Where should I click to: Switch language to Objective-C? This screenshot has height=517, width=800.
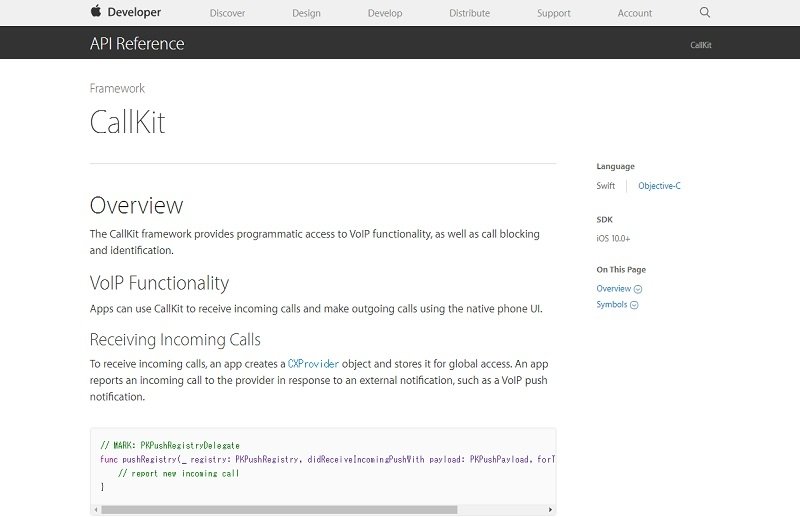659,186
